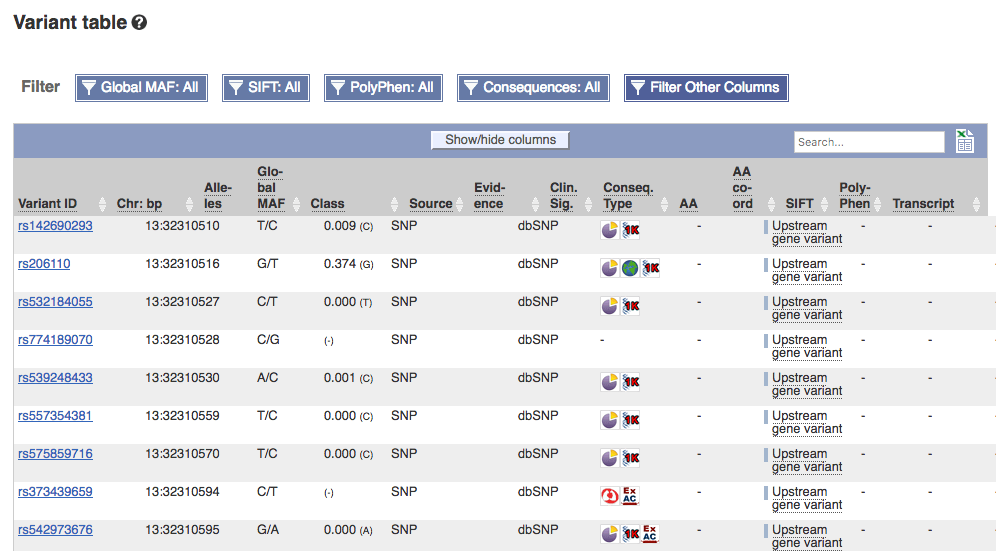Image resolution: width=996 pixels, height=551 pixels.
Task: Download table via the spreadsheet export icon
Action: click(x=964, y=141)
